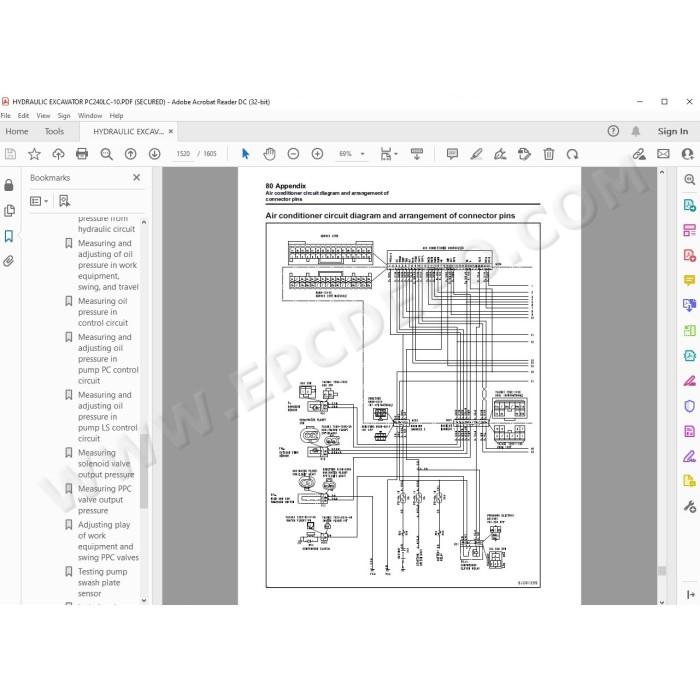
Task: Close the Bookmarks panel
Action: (137, 177)
